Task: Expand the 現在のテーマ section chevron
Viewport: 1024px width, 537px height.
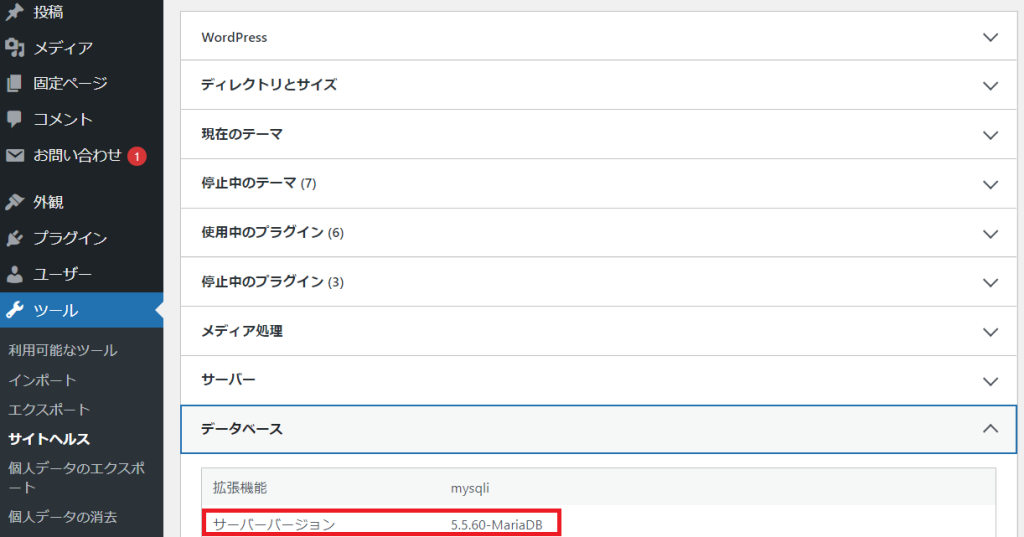Action: tap(991, 135)
